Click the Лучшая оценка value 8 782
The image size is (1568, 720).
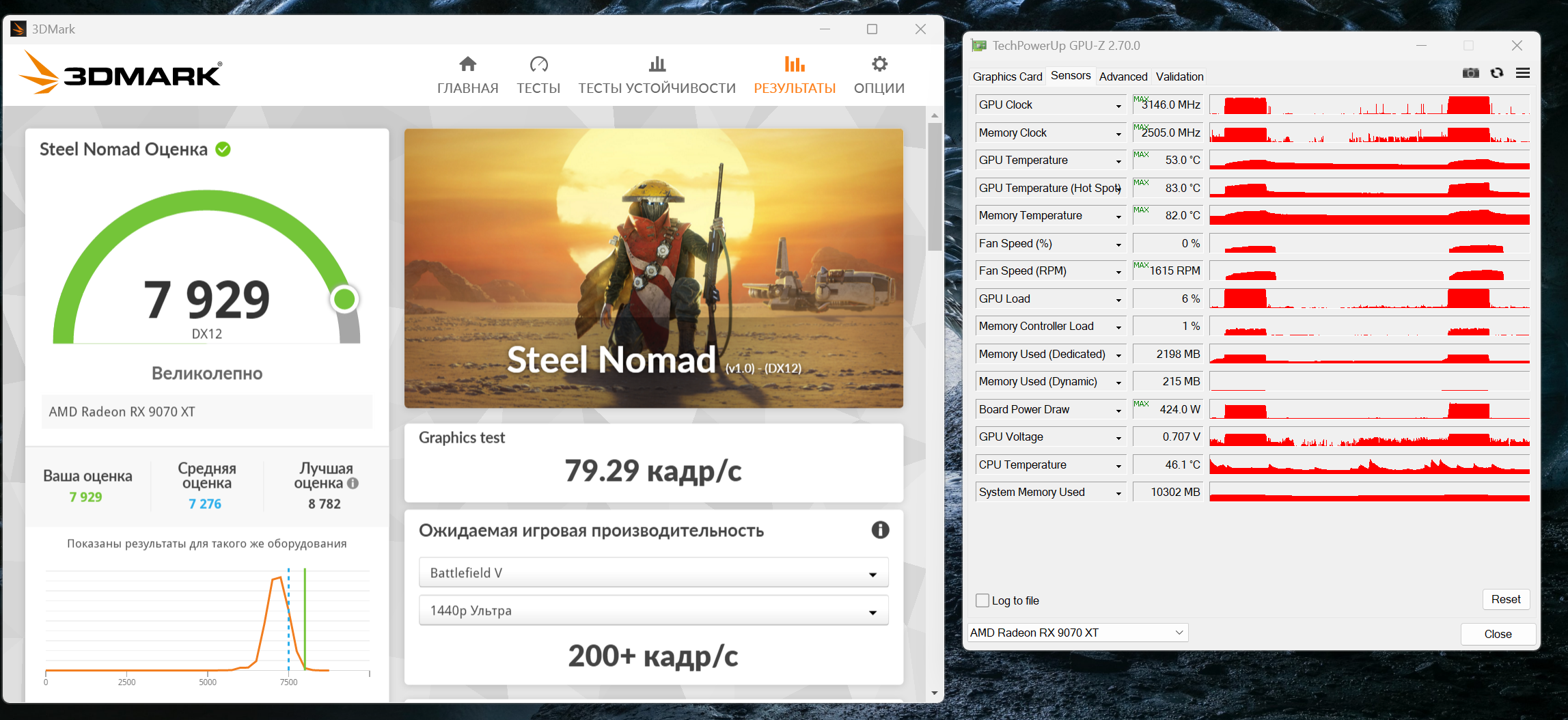coord(325,504)
